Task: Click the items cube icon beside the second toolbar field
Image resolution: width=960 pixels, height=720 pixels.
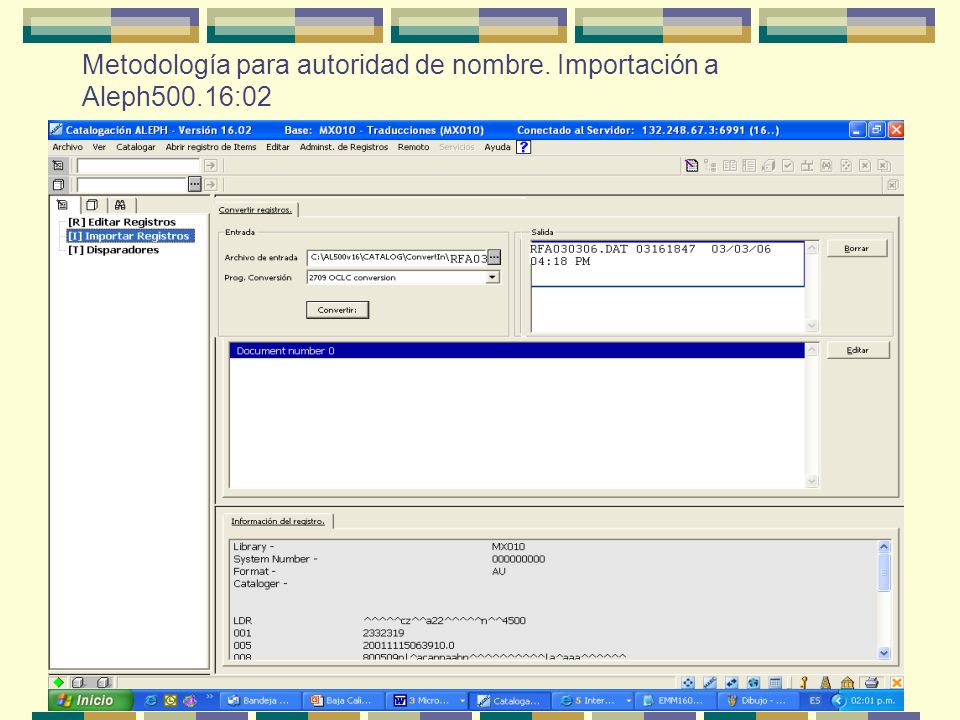Action: click(x=58, y=184)
